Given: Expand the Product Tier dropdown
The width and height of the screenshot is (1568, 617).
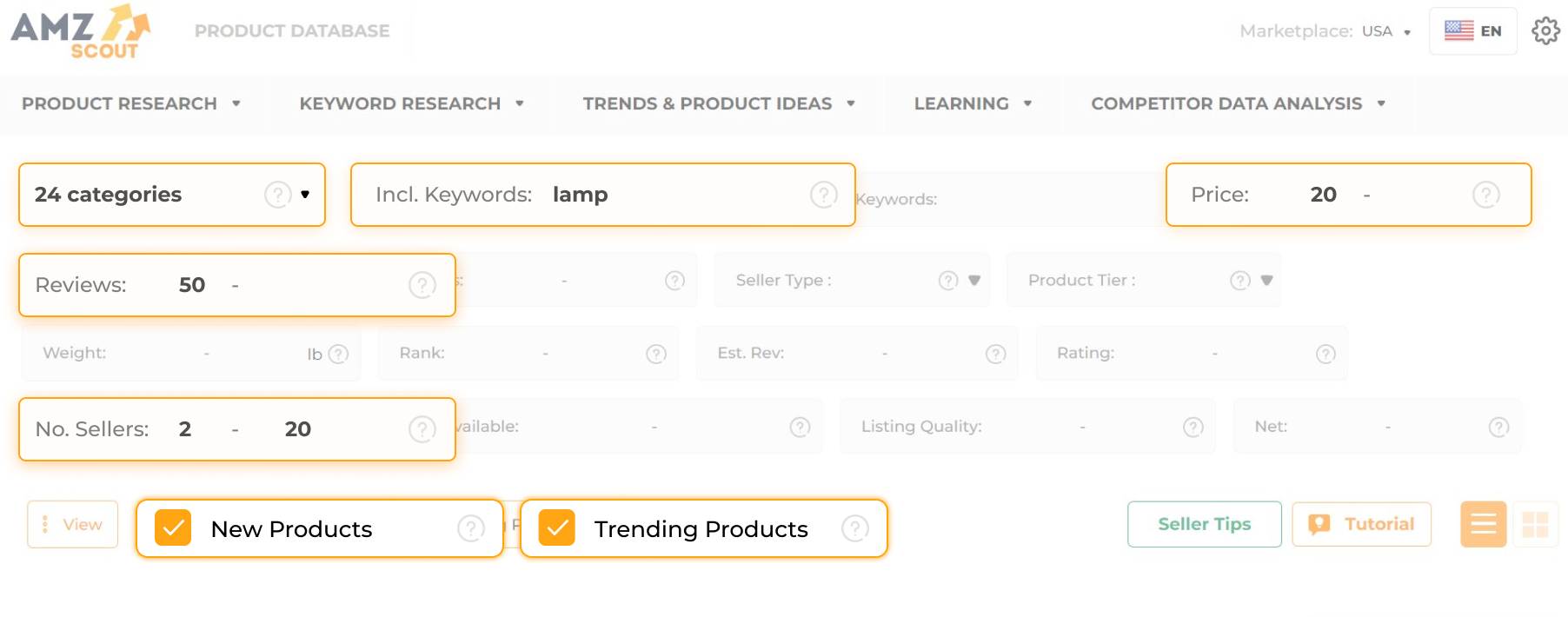Looking at the screenshot, I should [x=1266, y=280].
